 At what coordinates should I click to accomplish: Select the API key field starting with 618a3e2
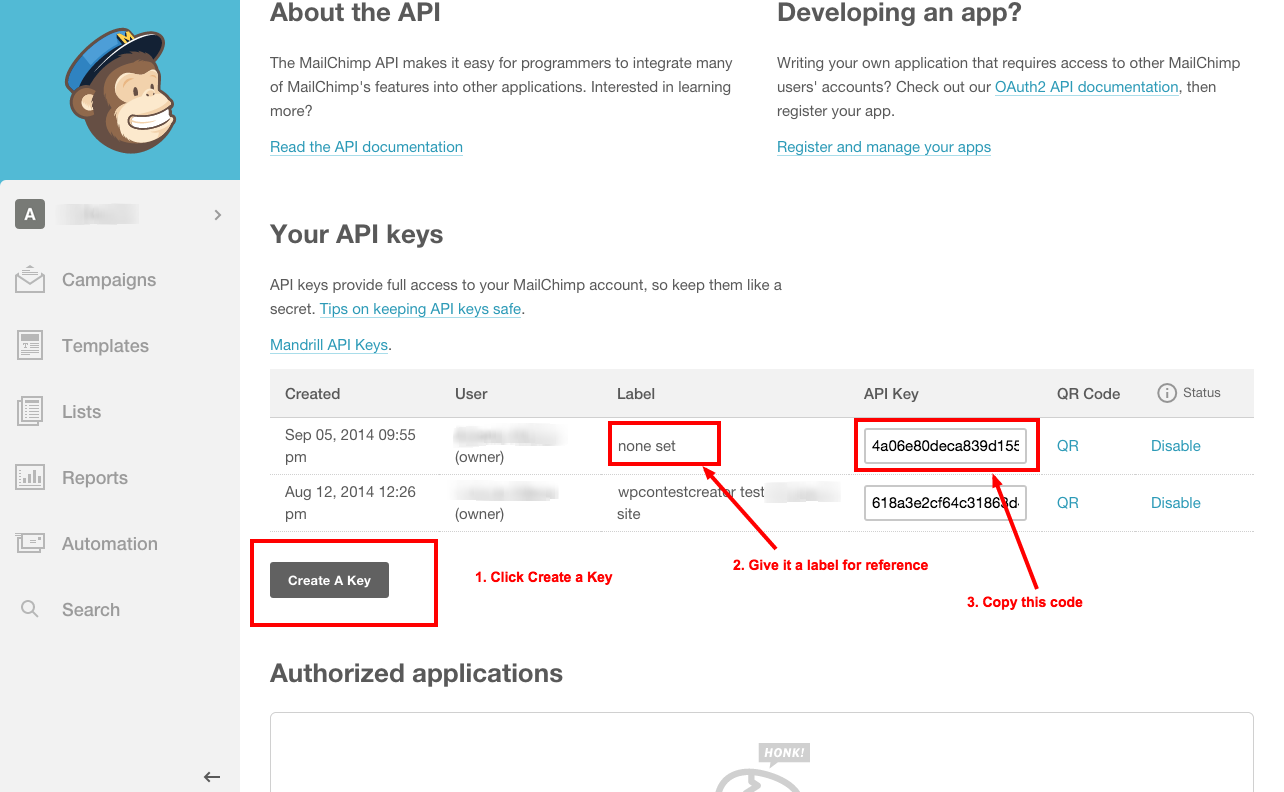(x=946, y=503)
